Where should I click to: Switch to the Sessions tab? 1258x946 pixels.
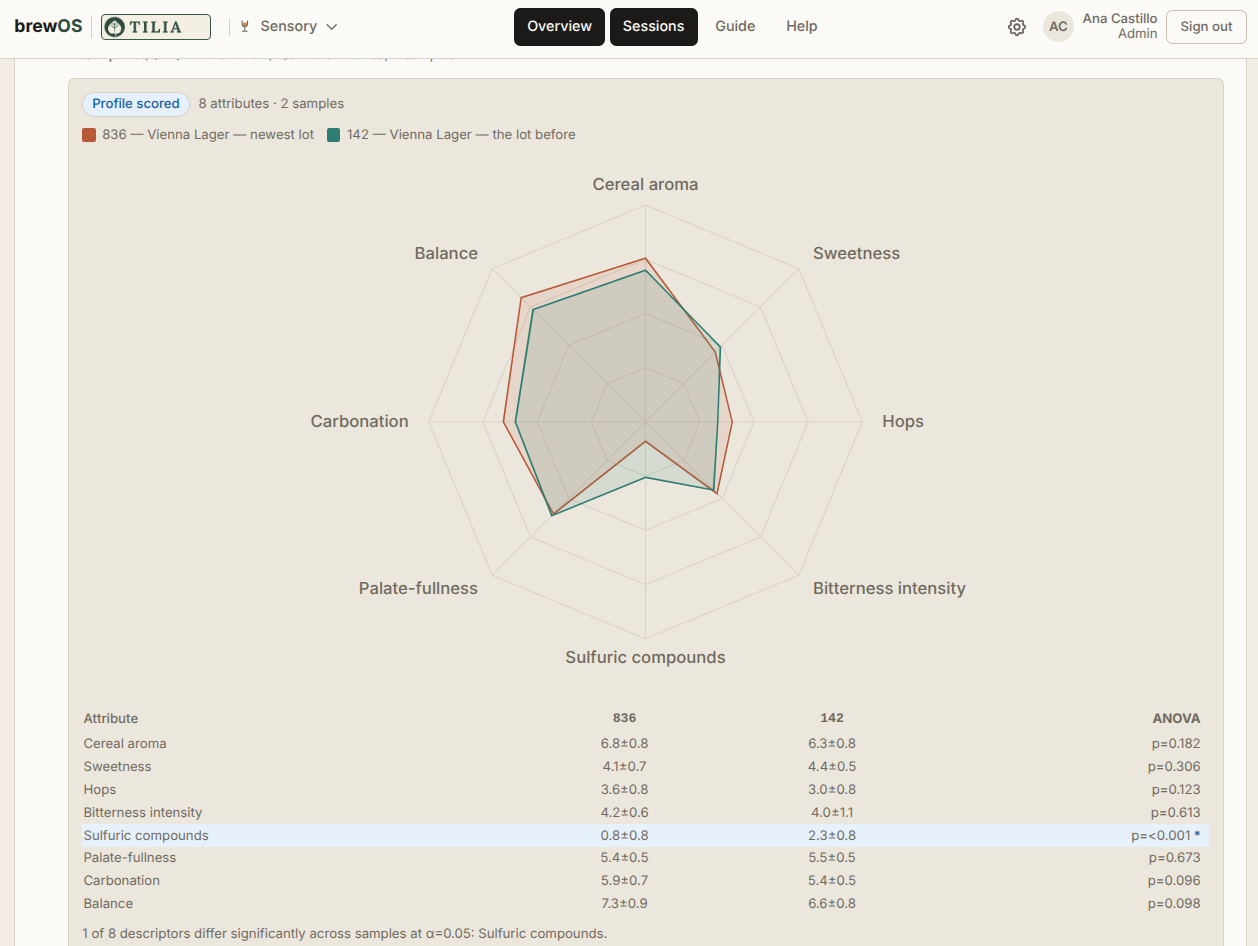[x=654, y=27]
